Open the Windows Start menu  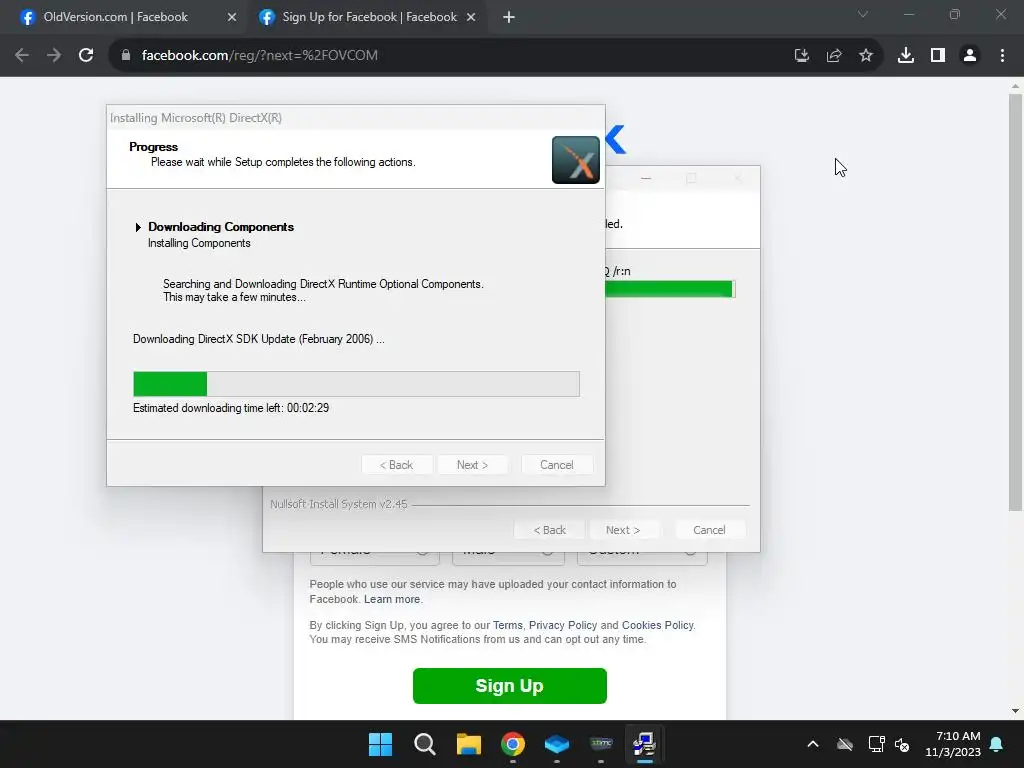pos(380,744)
